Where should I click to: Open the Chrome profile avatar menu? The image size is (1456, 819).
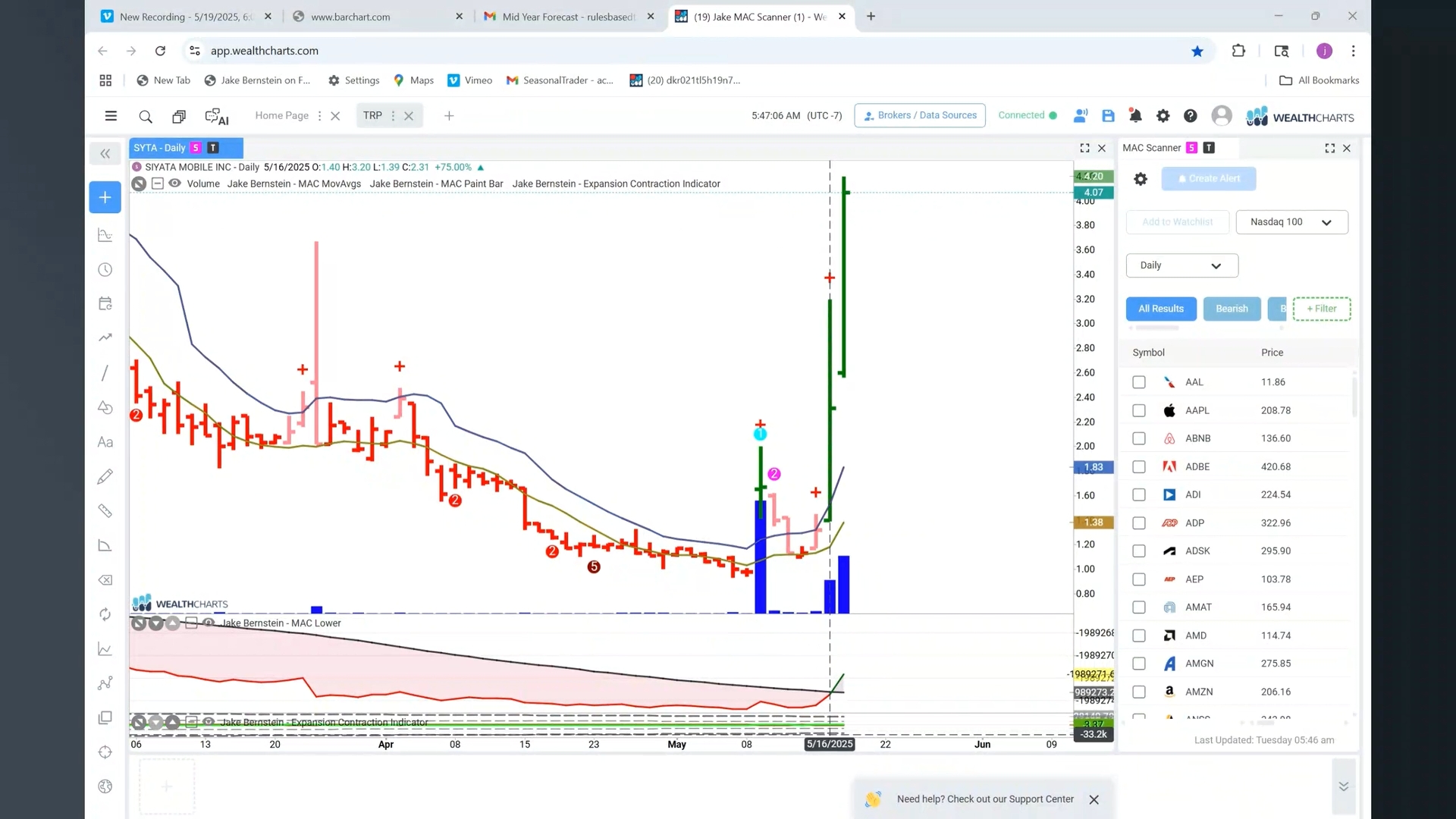(1324, 51)
